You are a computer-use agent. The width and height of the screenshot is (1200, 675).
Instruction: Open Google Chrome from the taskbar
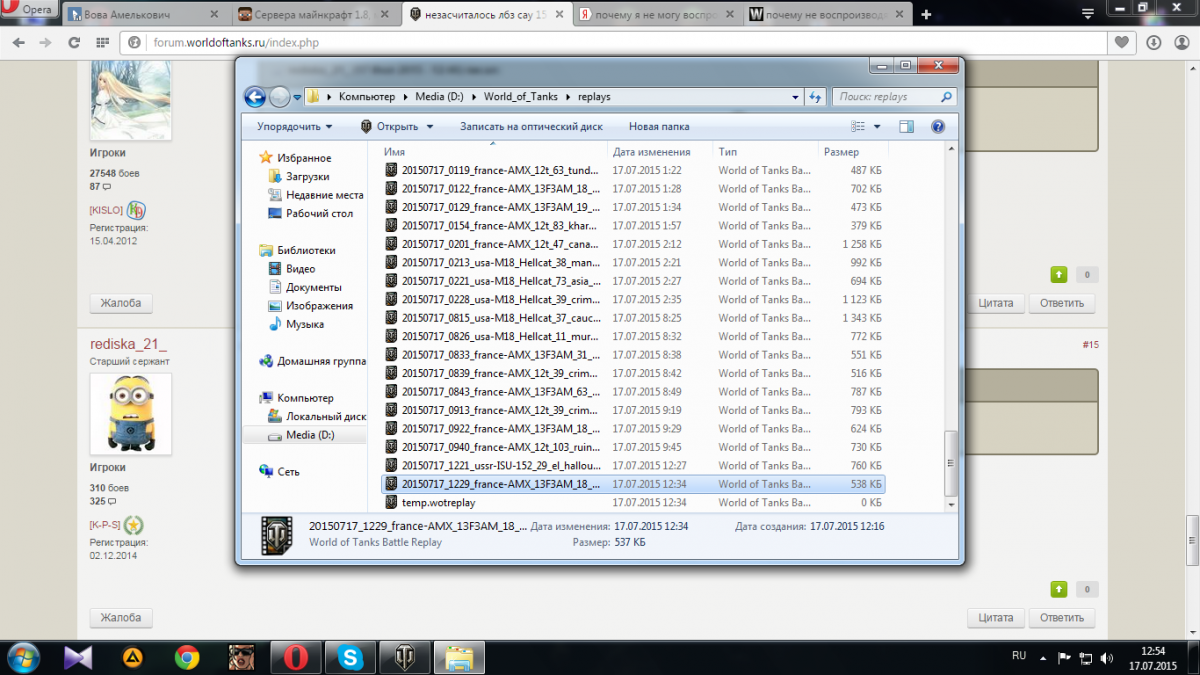coord(186,657)
